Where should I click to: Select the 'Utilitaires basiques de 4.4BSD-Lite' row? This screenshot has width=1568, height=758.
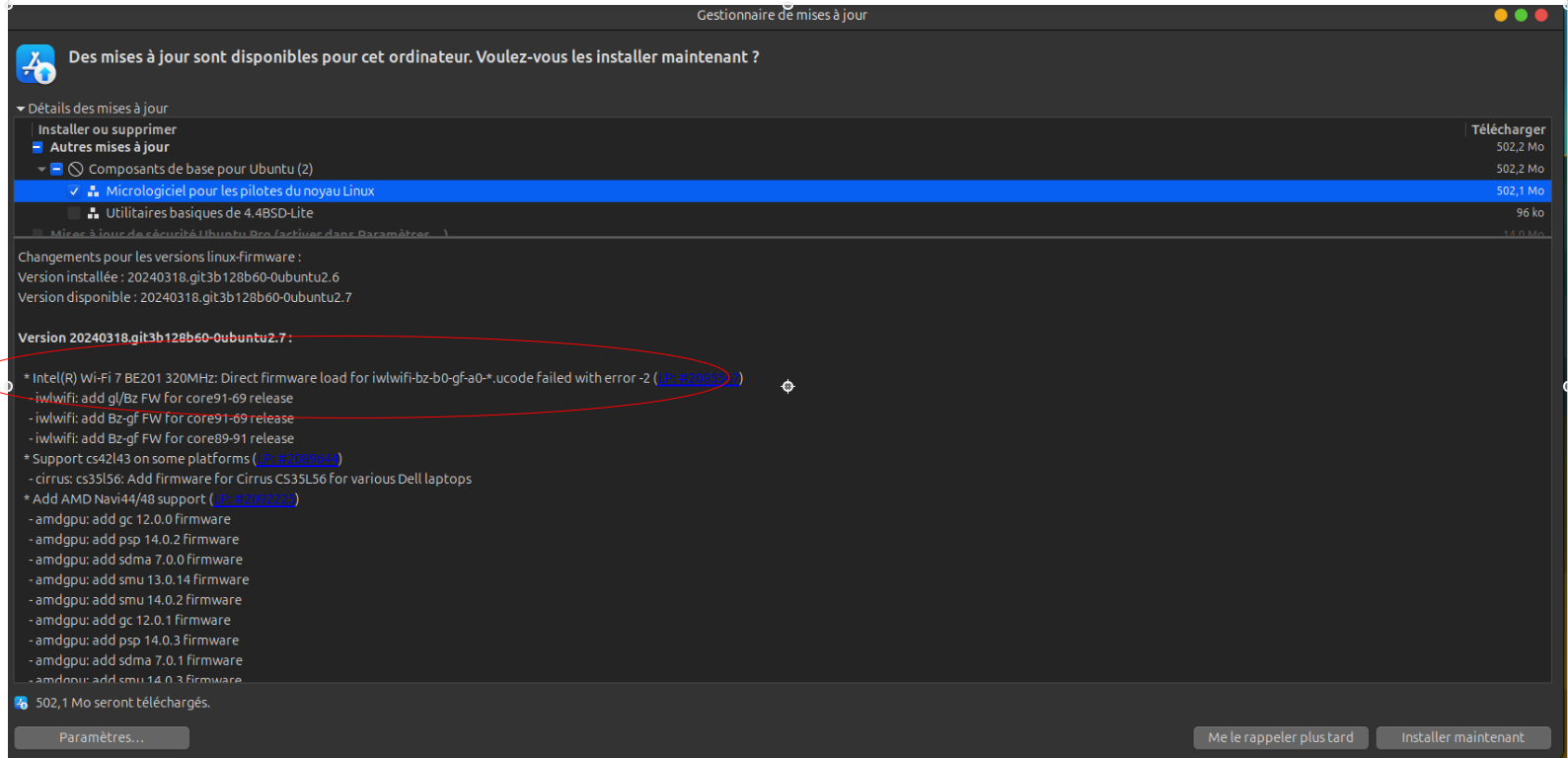783,213
